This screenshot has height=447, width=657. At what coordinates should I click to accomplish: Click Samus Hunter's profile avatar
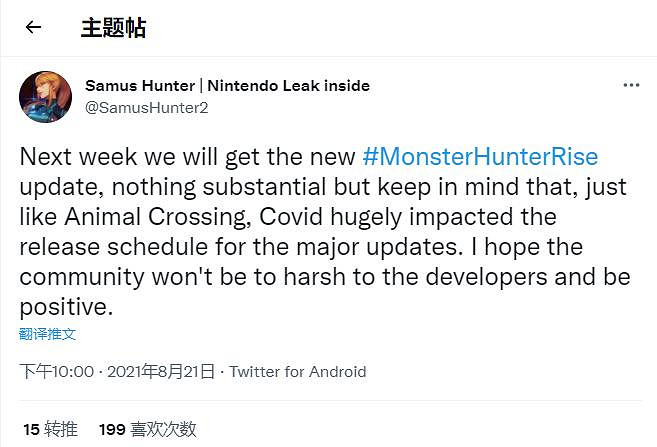click(45, 97)
